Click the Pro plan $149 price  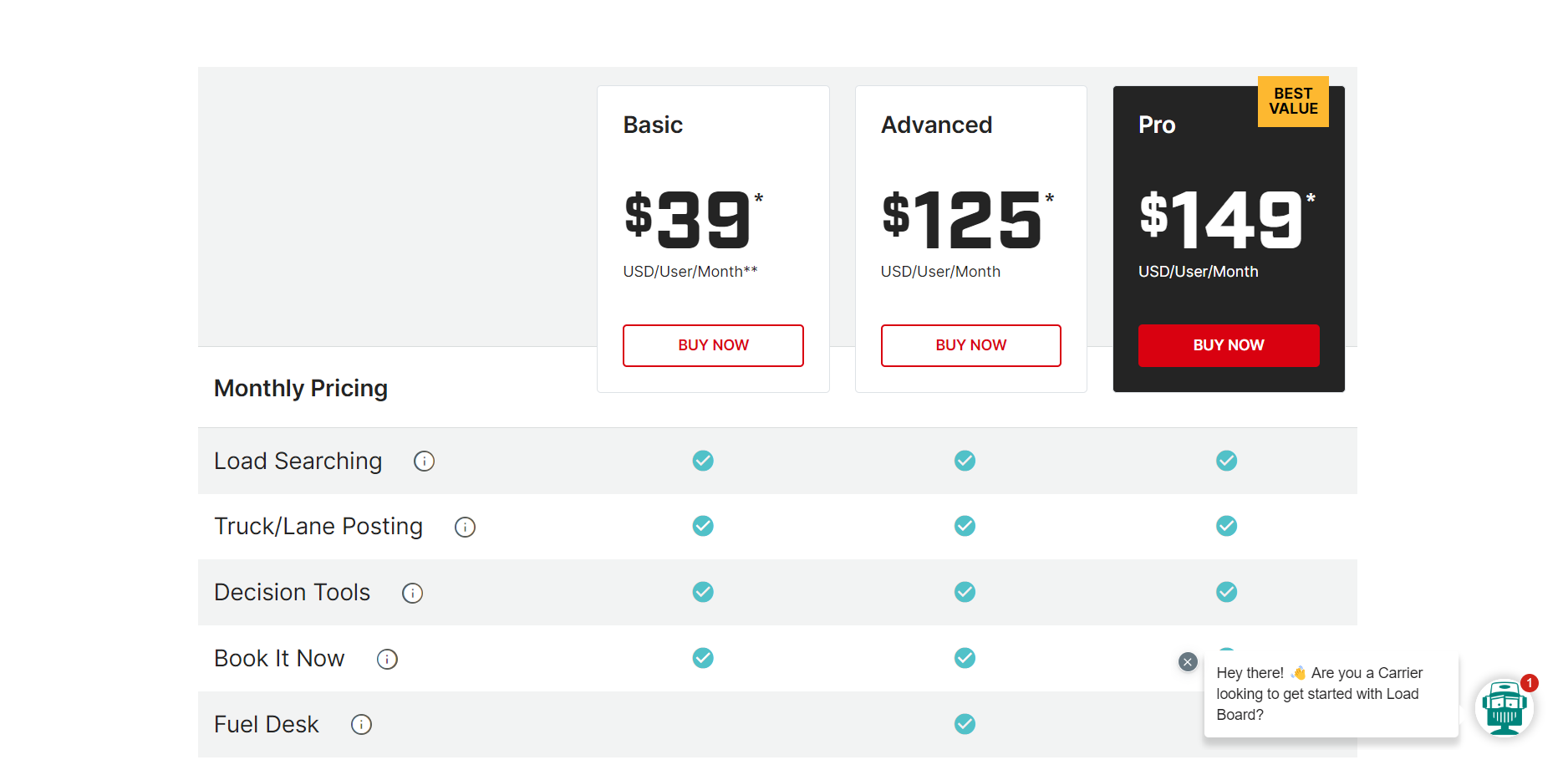(x=1220, y=220)
